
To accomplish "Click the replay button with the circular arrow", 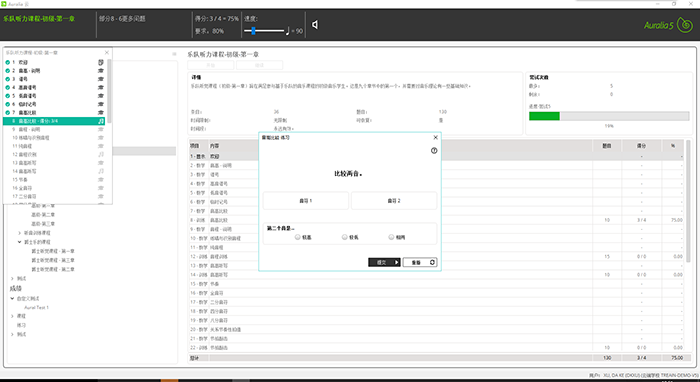I will coord(420,262).
